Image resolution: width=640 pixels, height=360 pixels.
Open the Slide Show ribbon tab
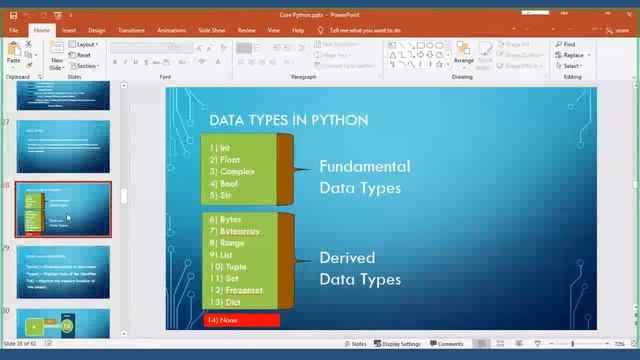(x=211, y=31)
